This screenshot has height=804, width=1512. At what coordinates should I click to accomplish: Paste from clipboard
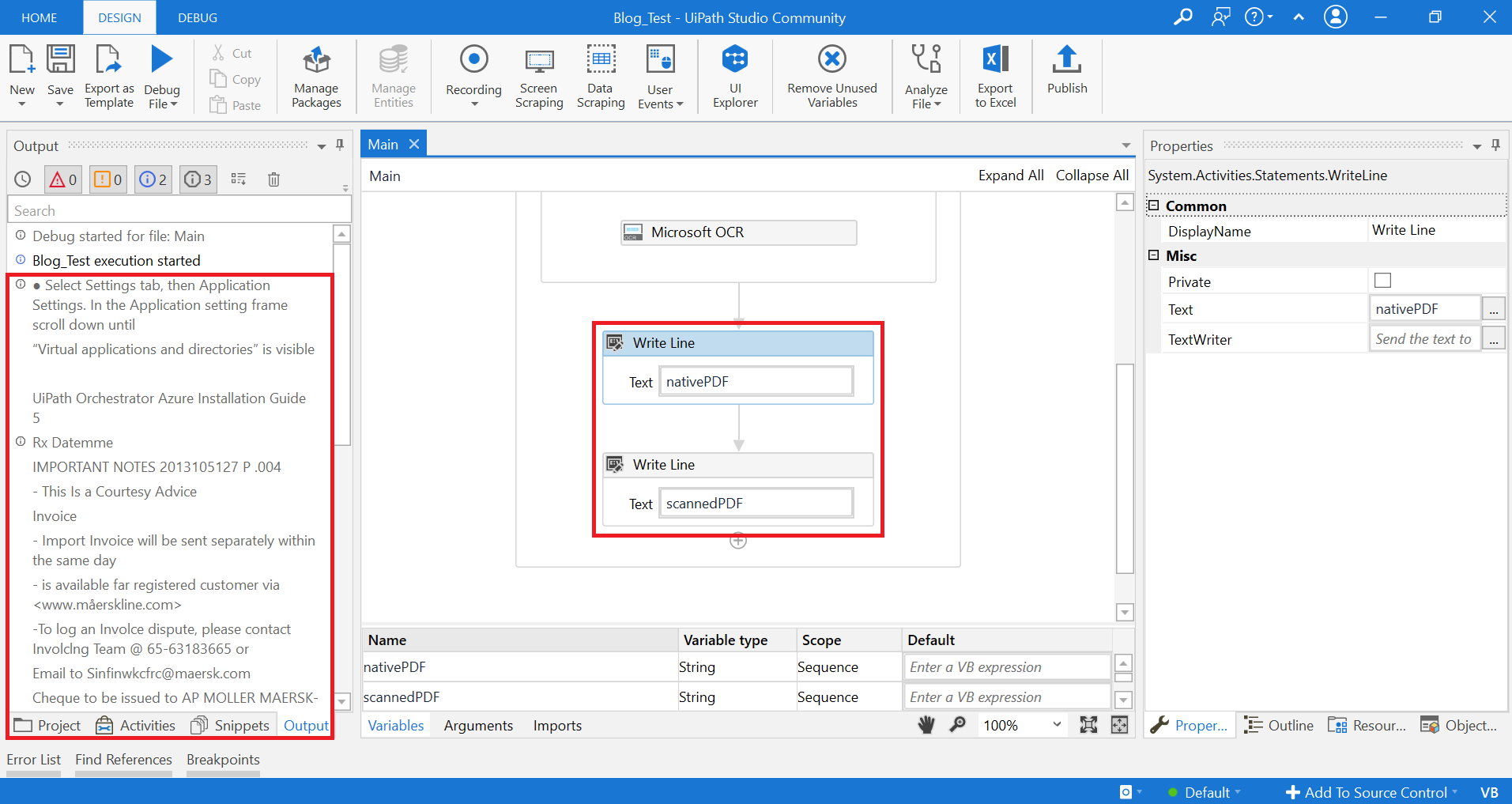coord(235,105)
